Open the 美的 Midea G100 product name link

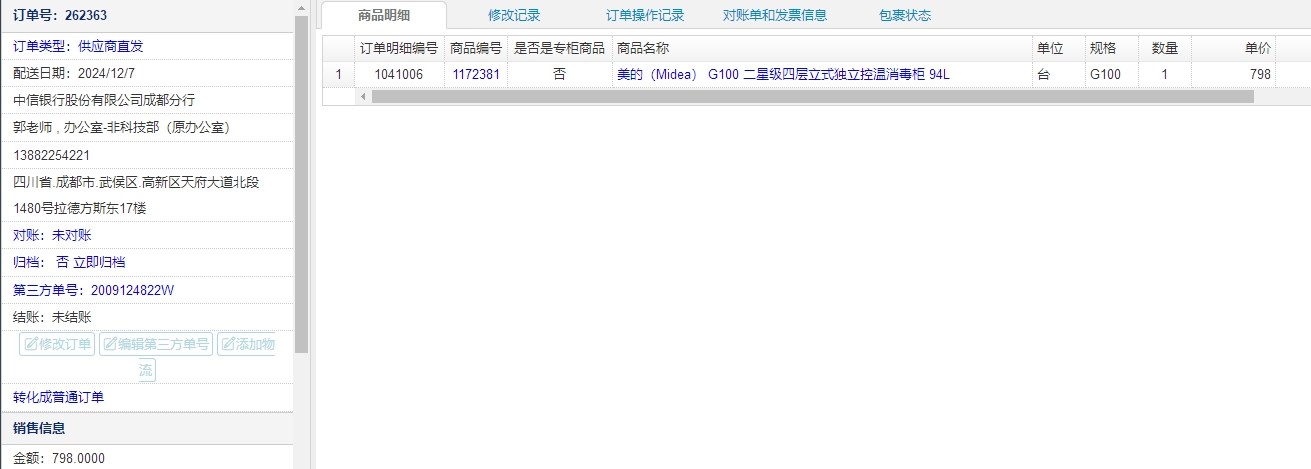click(x=783, y=74)
